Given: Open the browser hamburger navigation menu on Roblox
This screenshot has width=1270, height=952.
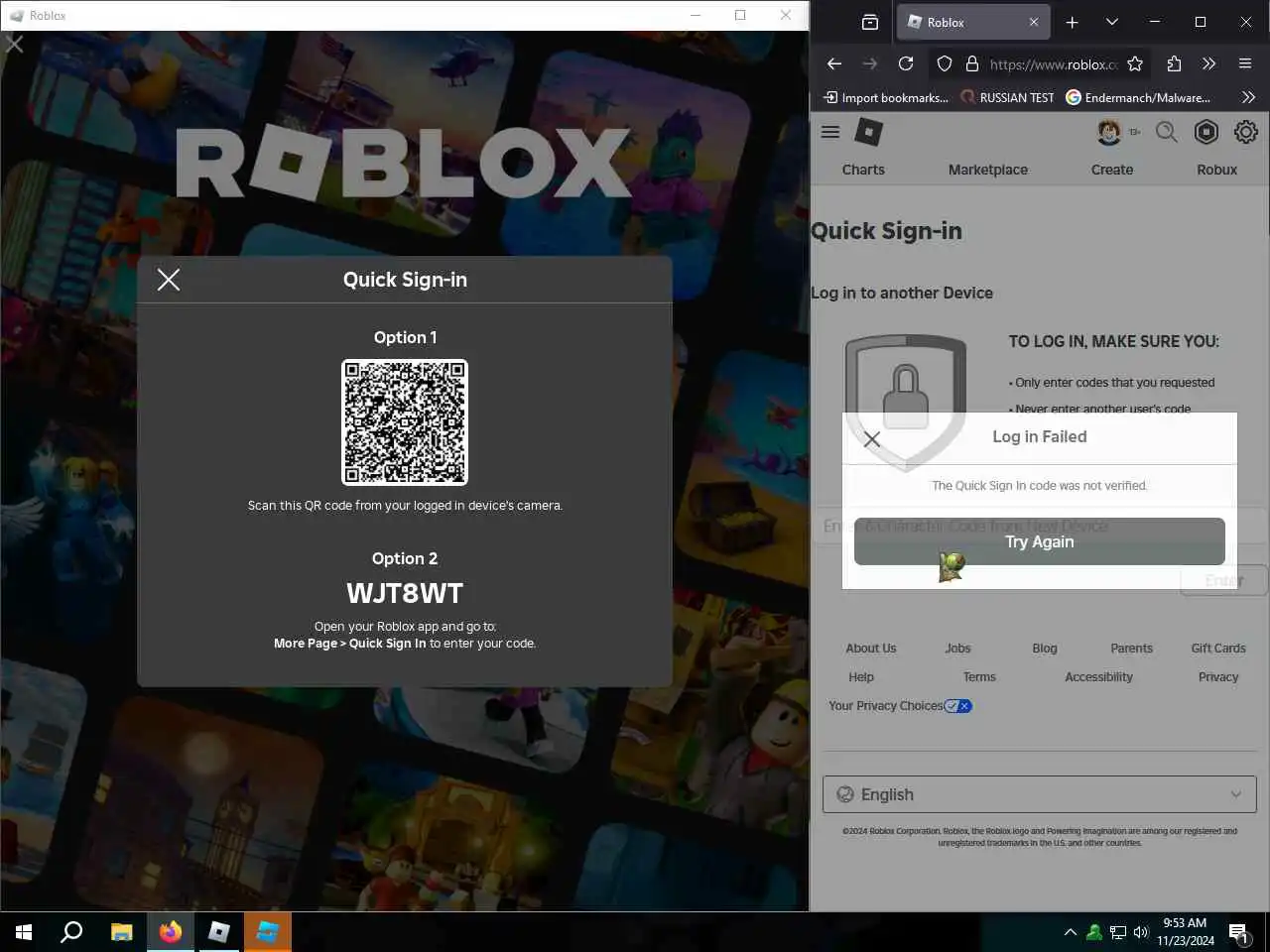Looking at the screenshot, I should [830, 132].
